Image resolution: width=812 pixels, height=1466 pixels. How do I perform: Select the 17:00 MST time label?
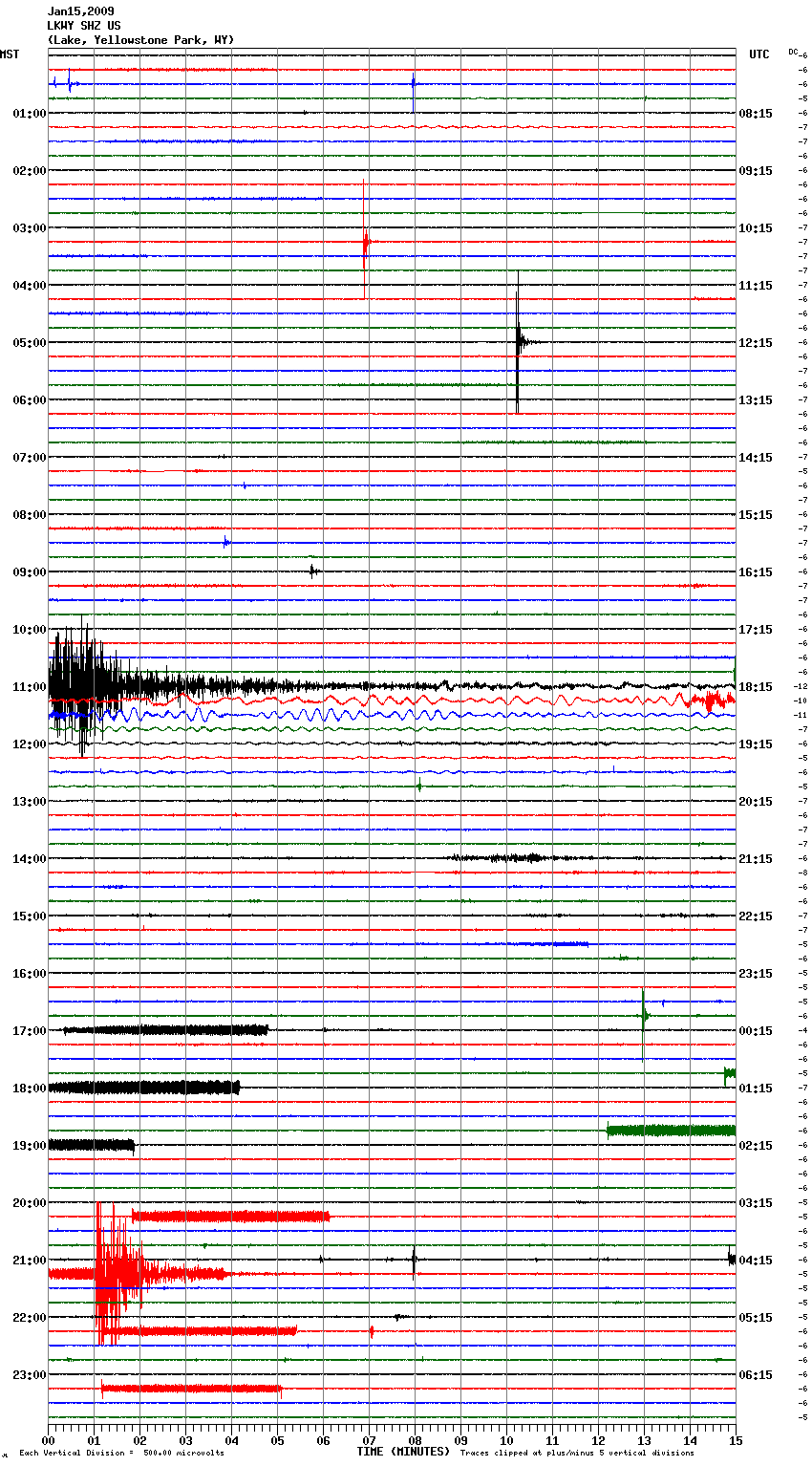coord(30,1031)
